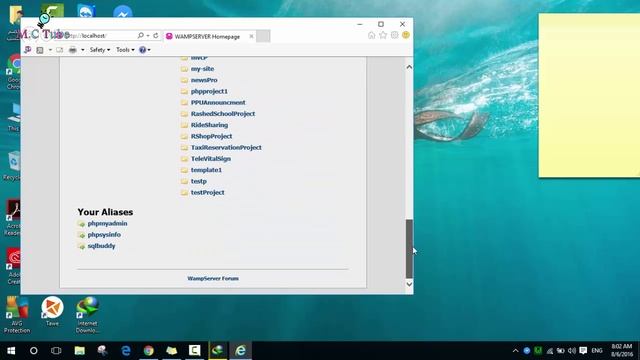
Task: Click the folder icon beside testProject
Action: (x=184, y=192)
